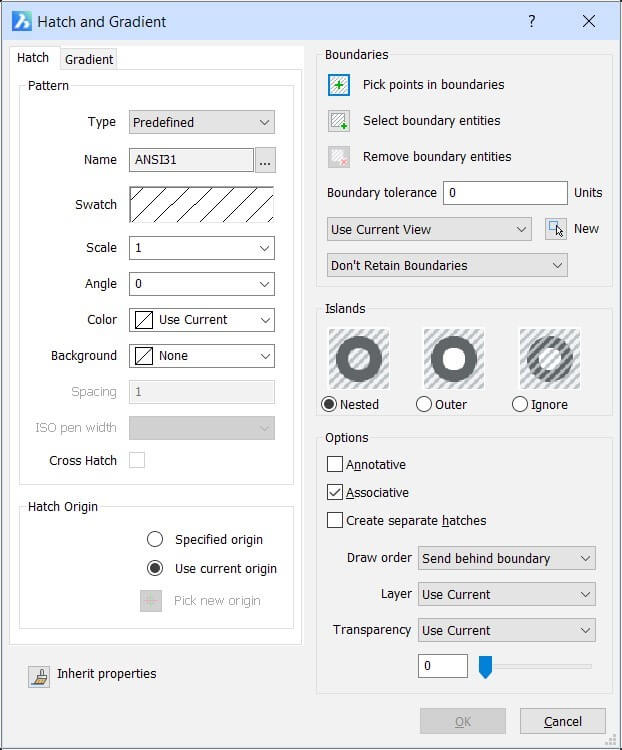Uncheck the Associative checkbox
The image size is (622, 750).
(x=335, y=492)
